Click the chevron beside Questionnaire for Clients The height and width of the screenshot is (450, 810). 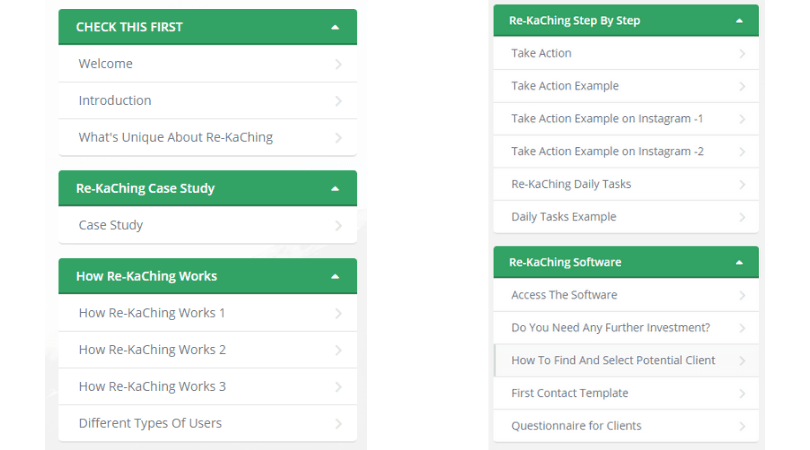(742, 426)
